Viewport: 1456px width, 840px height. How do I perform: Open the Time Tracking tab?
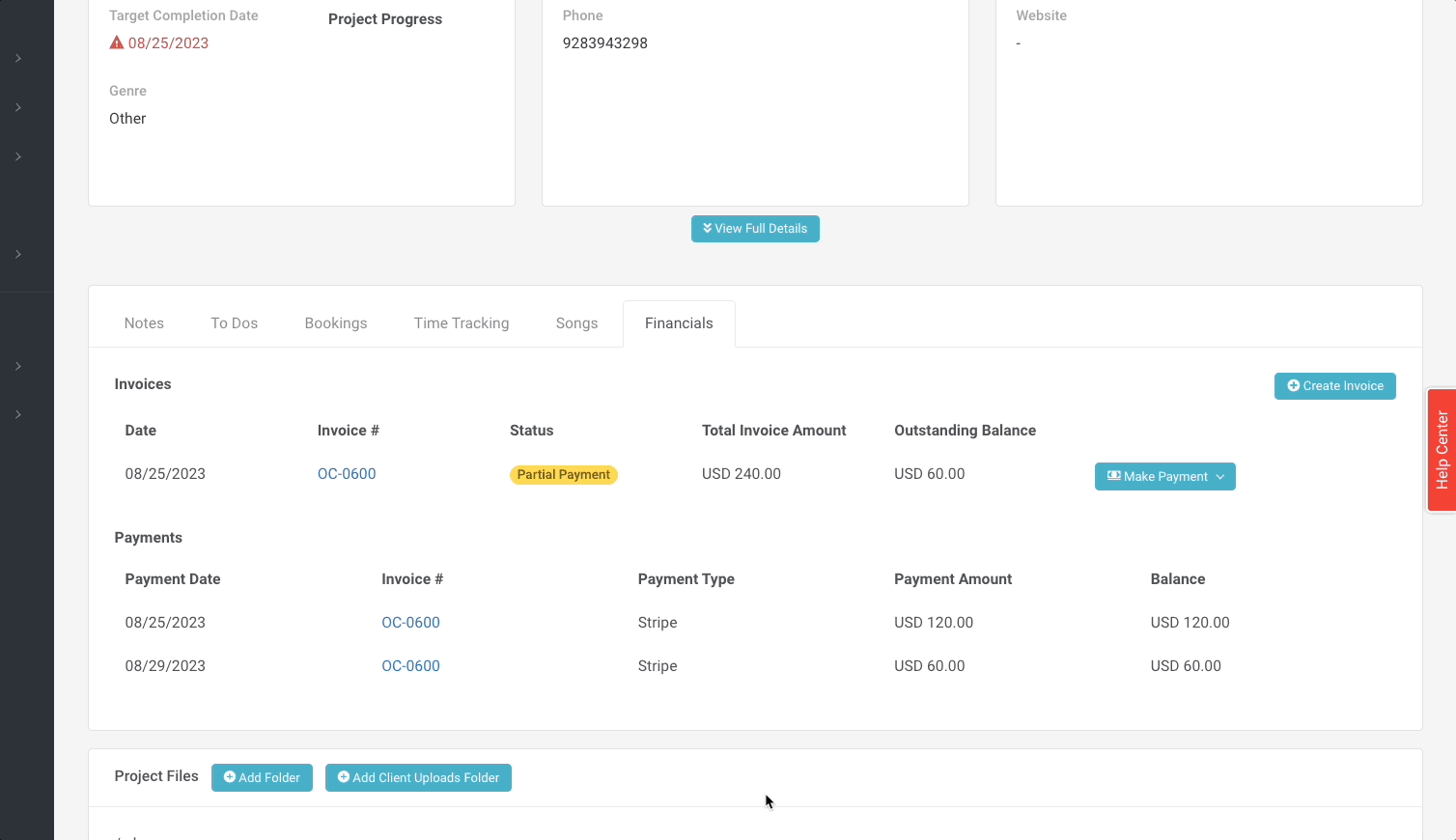pos(461,322)
